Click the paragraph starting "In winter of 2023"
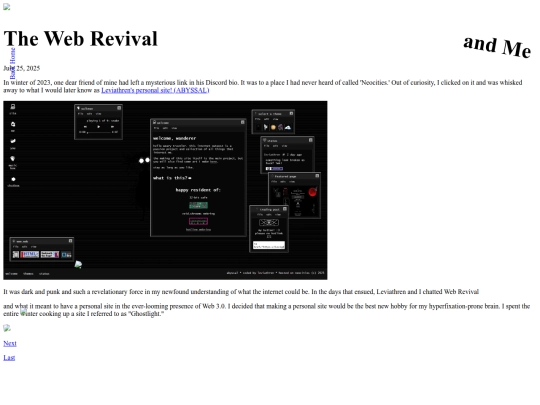This screenshot has width=540, height=405. (x=263, y=86)
